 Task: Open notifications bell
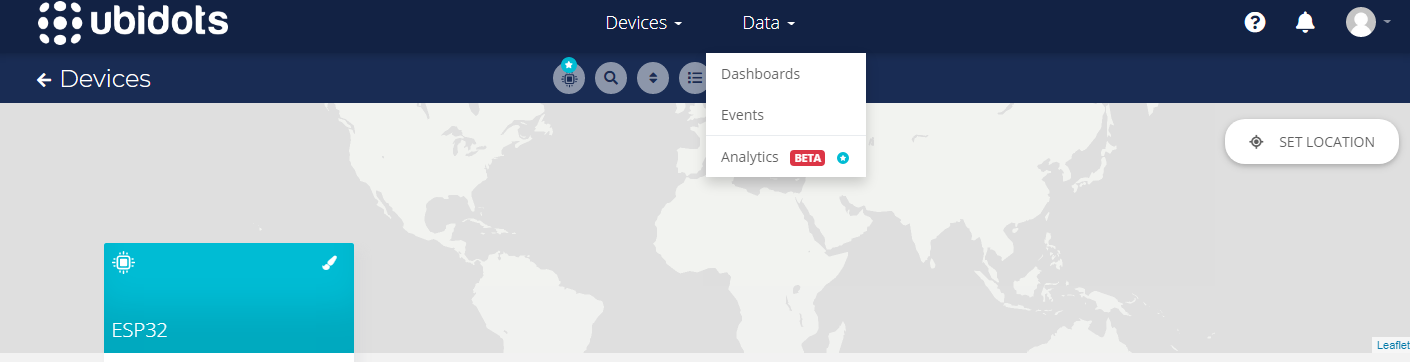(x=1305, y=22)
